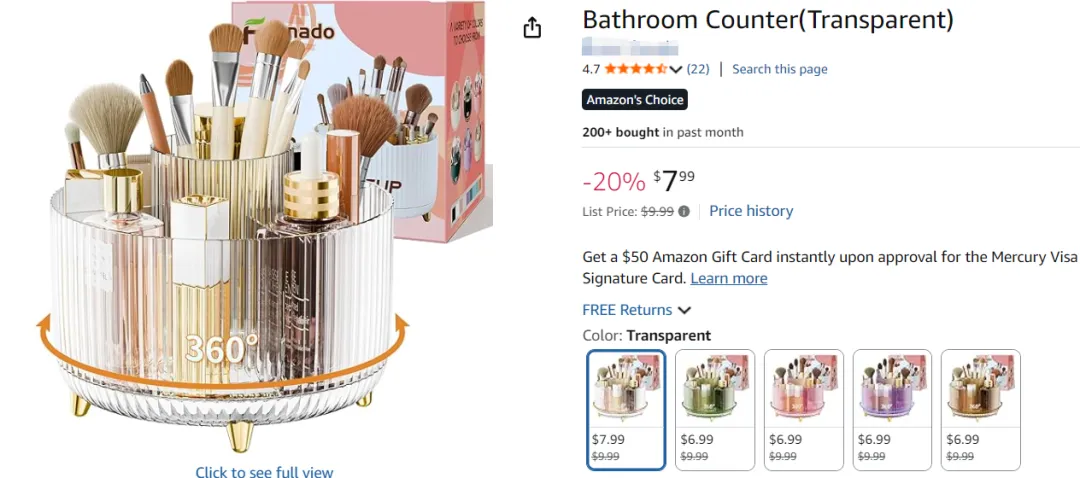Click the Amazon's Choice badge
This screenshot has height=478, width=1080.
coord(635,100)
